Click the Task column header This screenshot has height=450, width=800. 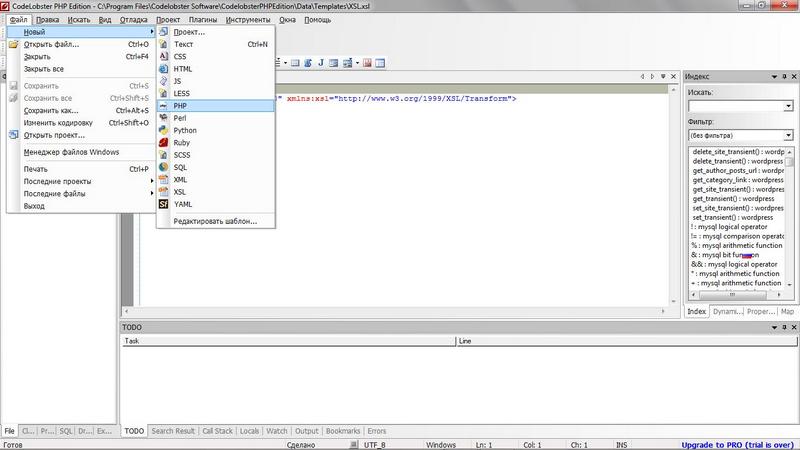(288, 341)
